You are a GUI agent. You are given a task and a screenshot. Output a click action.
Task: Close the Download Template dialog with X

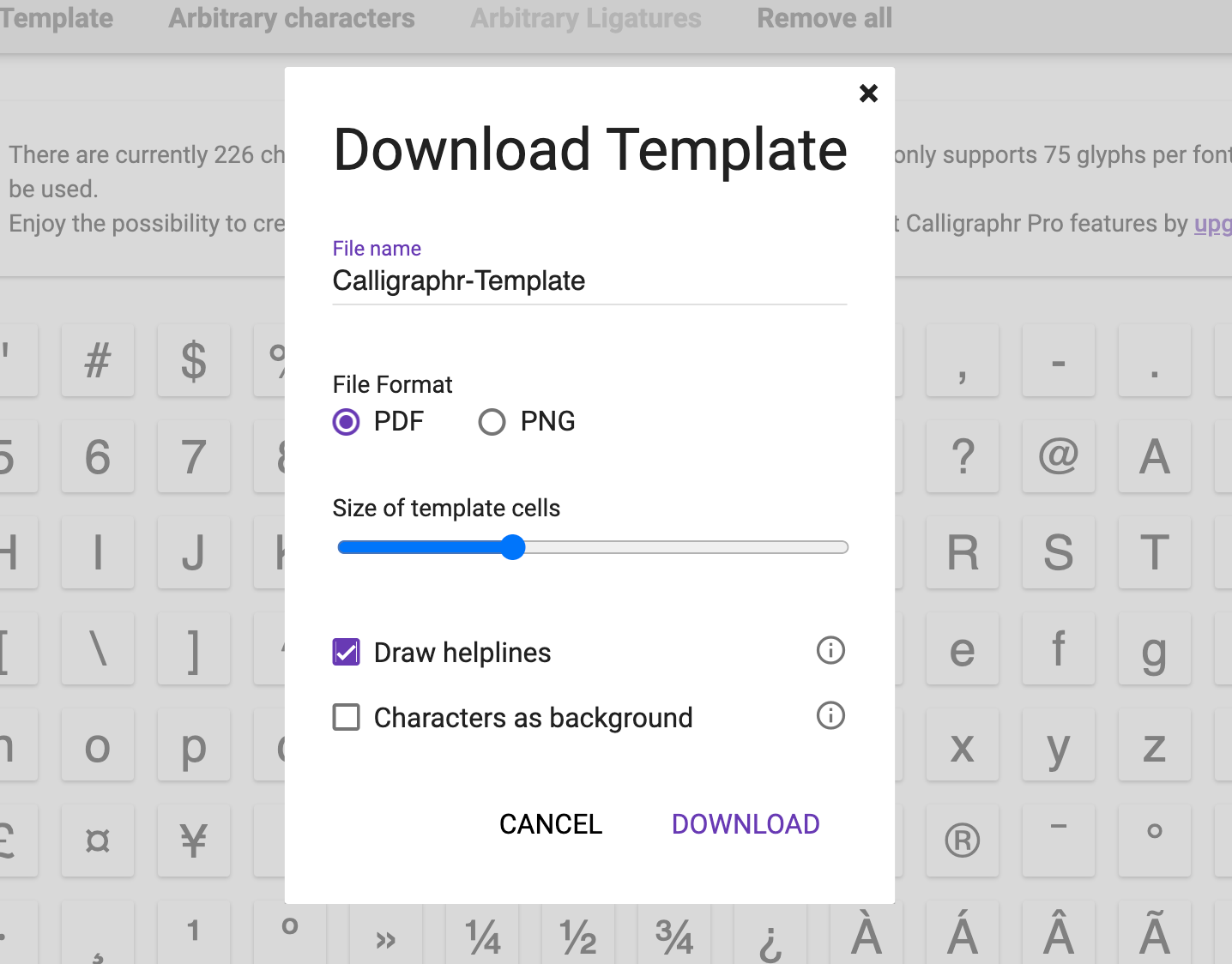868,93
